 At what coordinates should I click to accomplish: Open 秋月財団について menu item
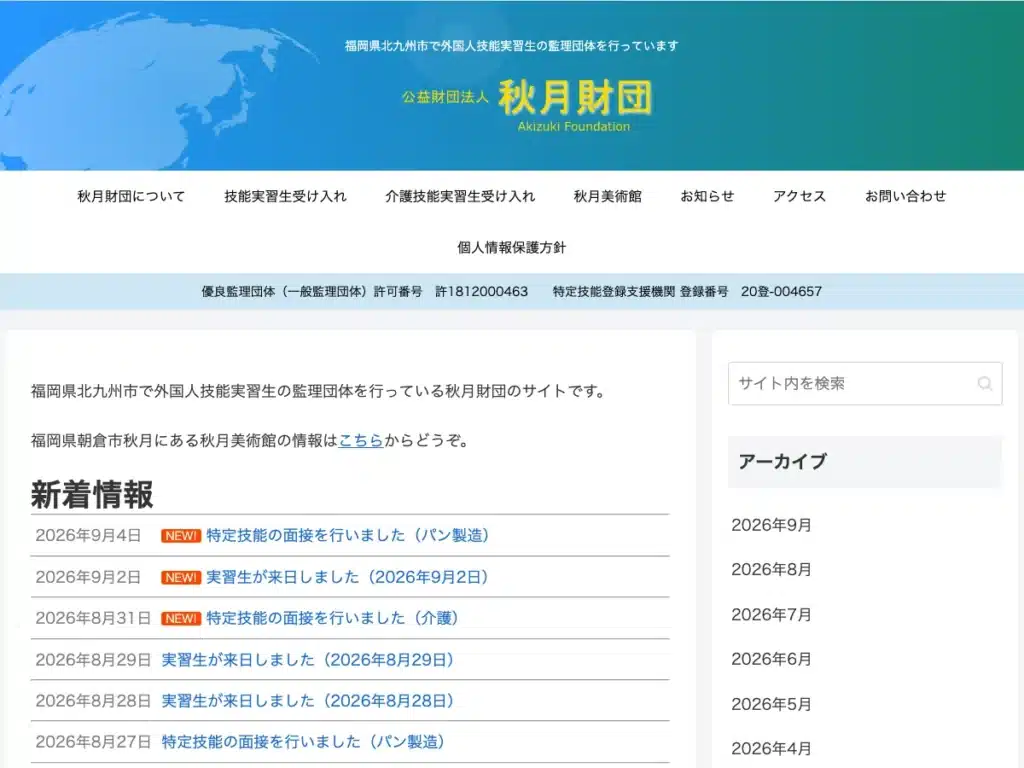(x=131, y=196)
